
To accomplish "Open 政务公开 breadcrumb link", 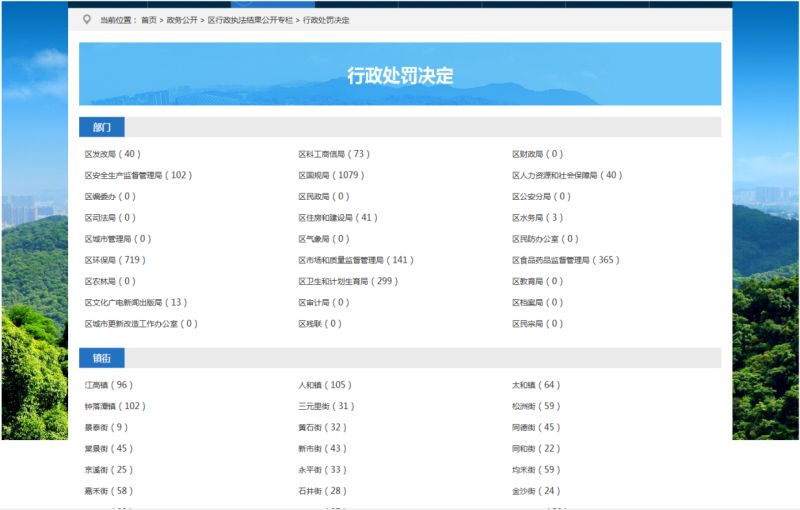I will pyautogui.click(x=181, y=20).
